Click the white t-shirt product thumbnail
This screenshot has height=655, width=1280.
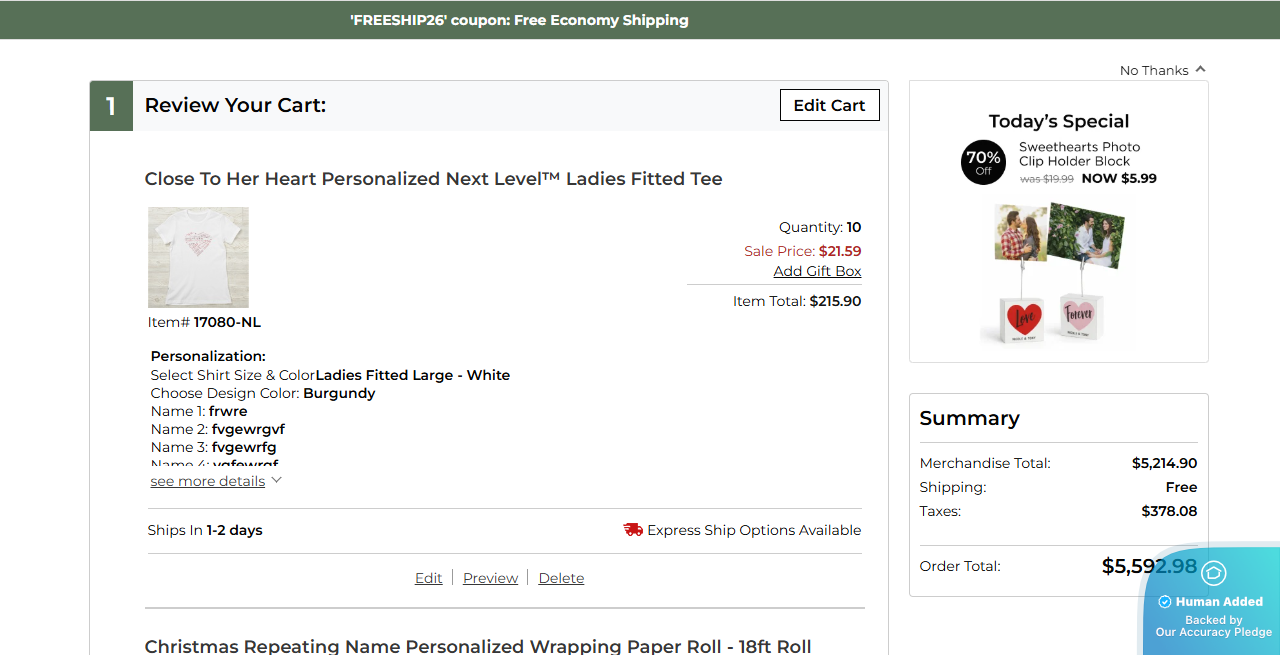(x=198, y=257)
